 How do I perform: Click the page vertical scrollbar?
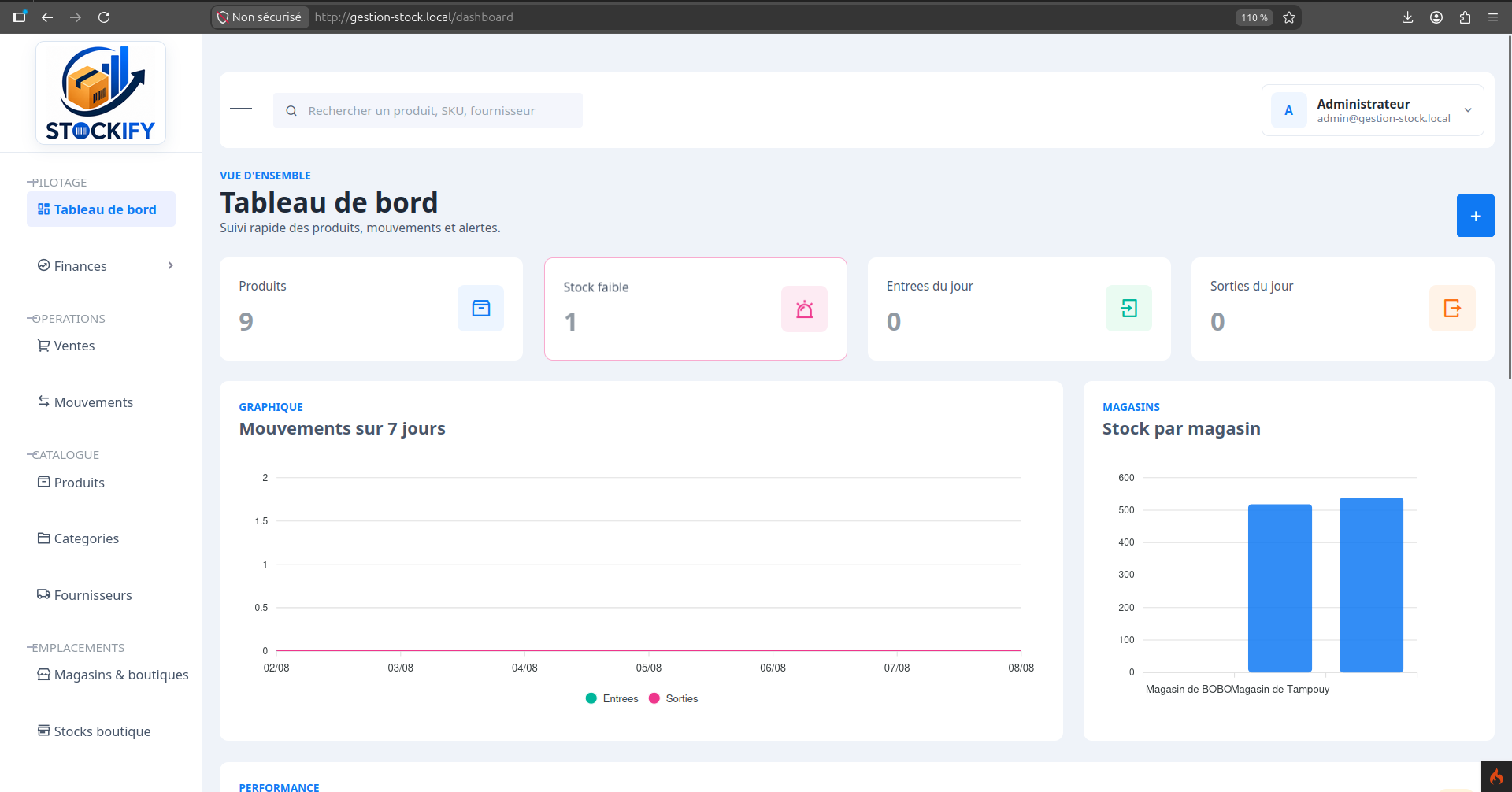tap(1508, 209)
